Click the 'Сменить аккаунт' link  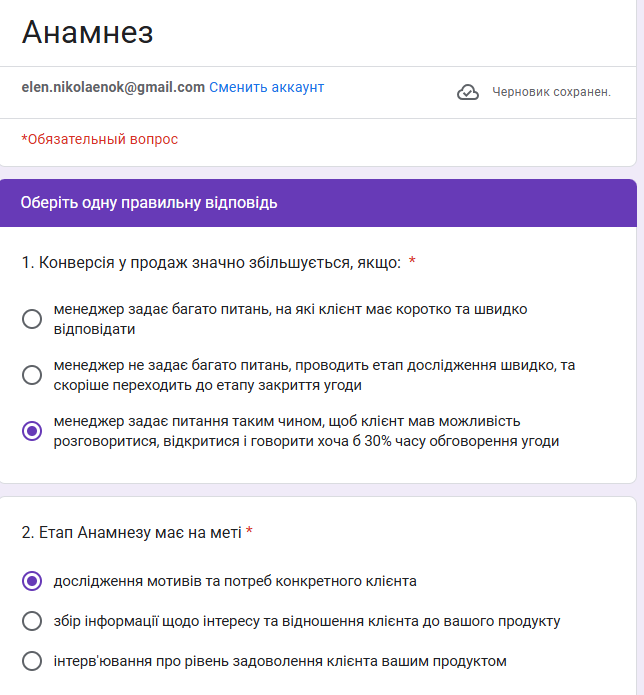coord(266,87)
